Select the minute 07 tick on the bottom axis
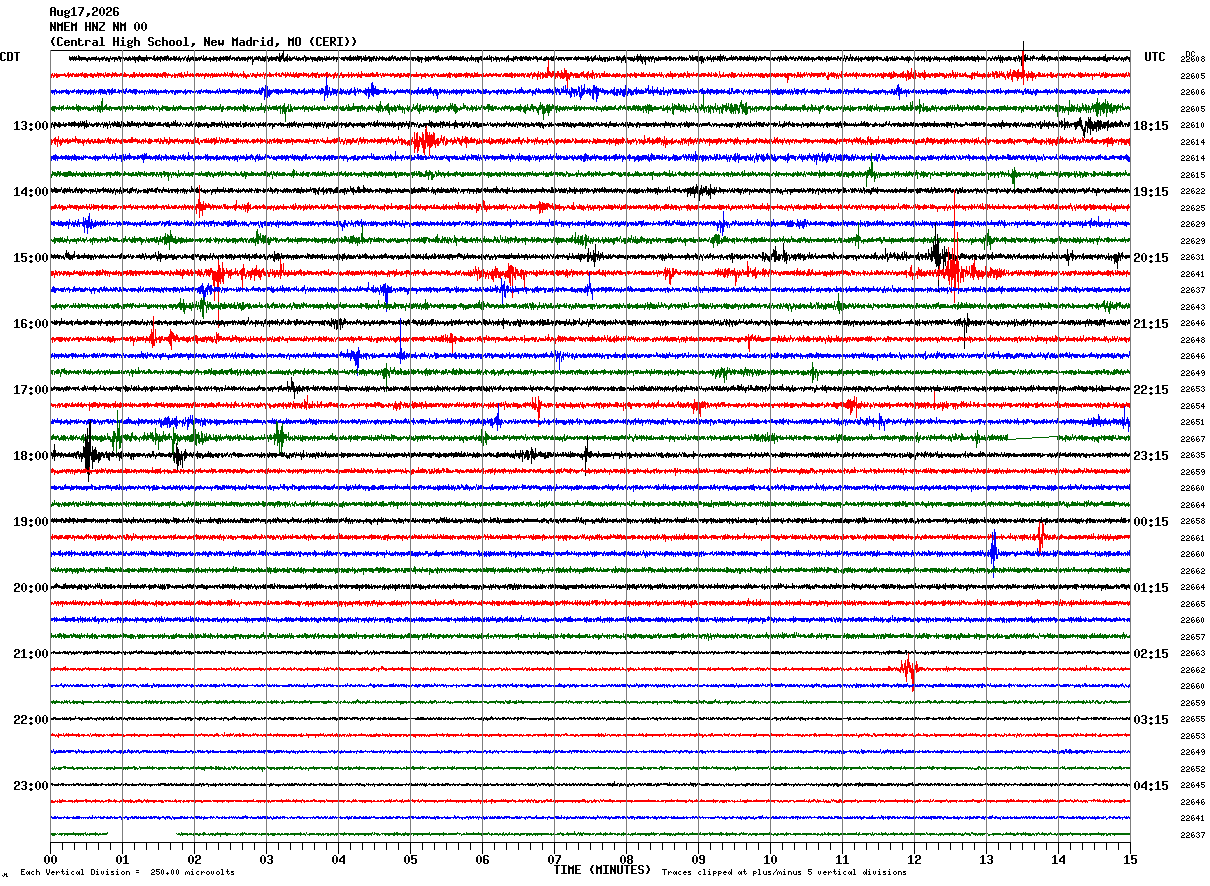Viewport: 1210px width, 886px height. click(x=554, y=859)
